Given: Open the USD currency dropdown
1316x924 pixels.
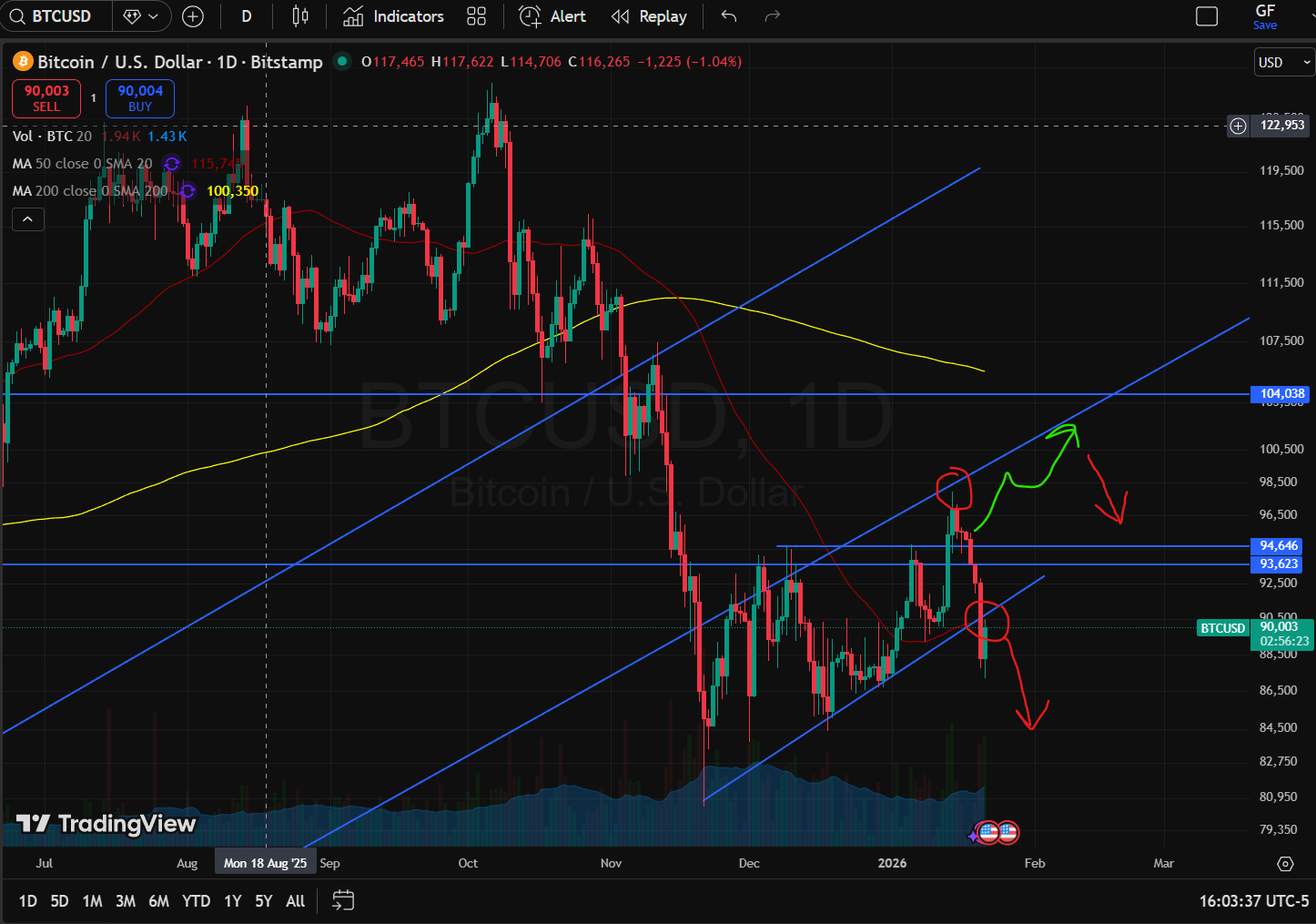Looking at the screenshot, I should pyautogui.click(x=1283, y=62).
